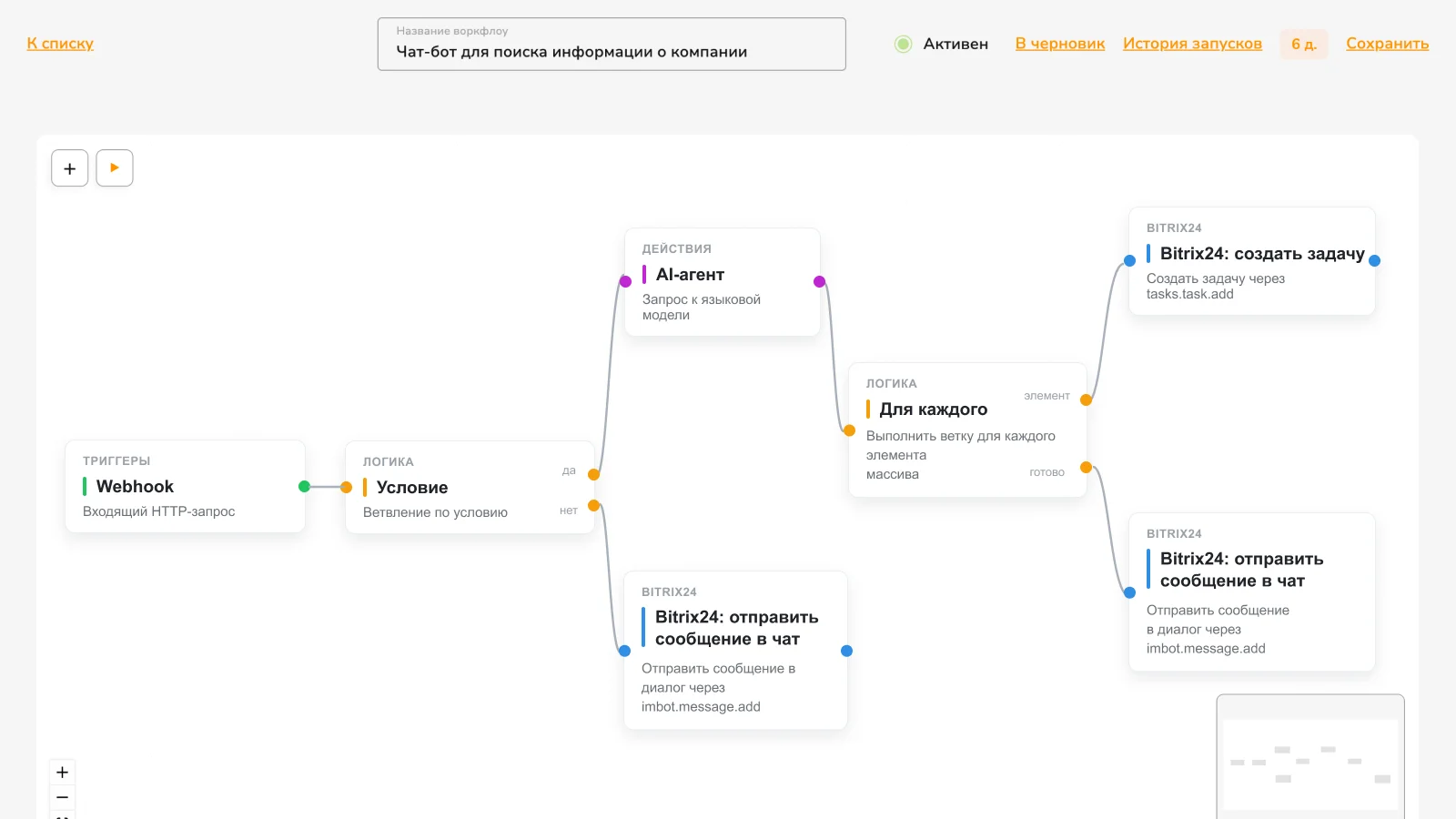Click Ветвление по условию description text
Image resolution: width=1456 pixels, height=819 pixels.
[435, 512]
